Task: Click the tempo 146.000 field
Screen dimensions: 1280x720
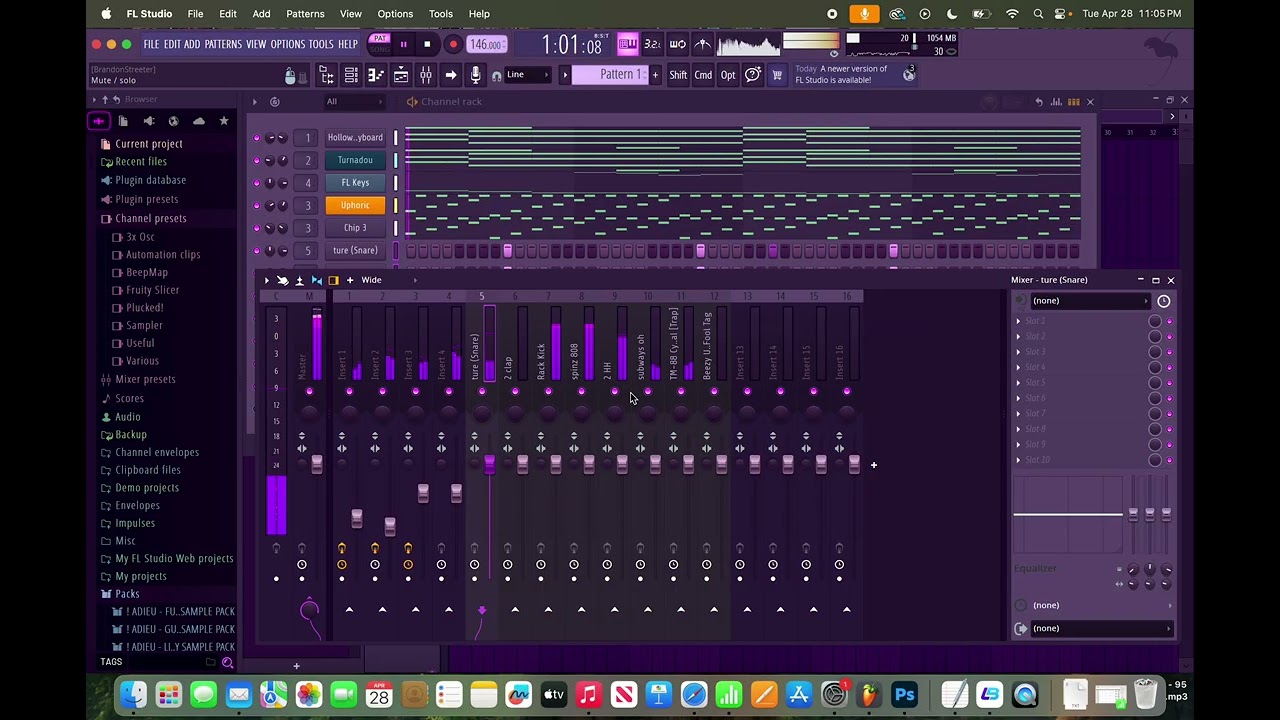Action: pos(487,44)
